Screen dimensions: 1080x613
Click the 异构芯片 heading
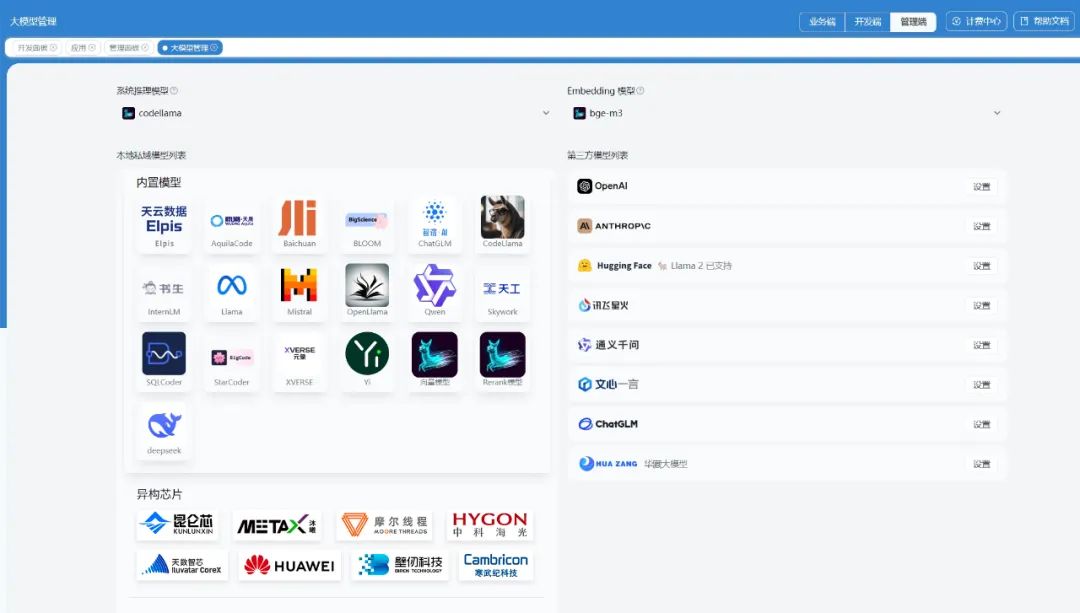[x=159, y=494]
